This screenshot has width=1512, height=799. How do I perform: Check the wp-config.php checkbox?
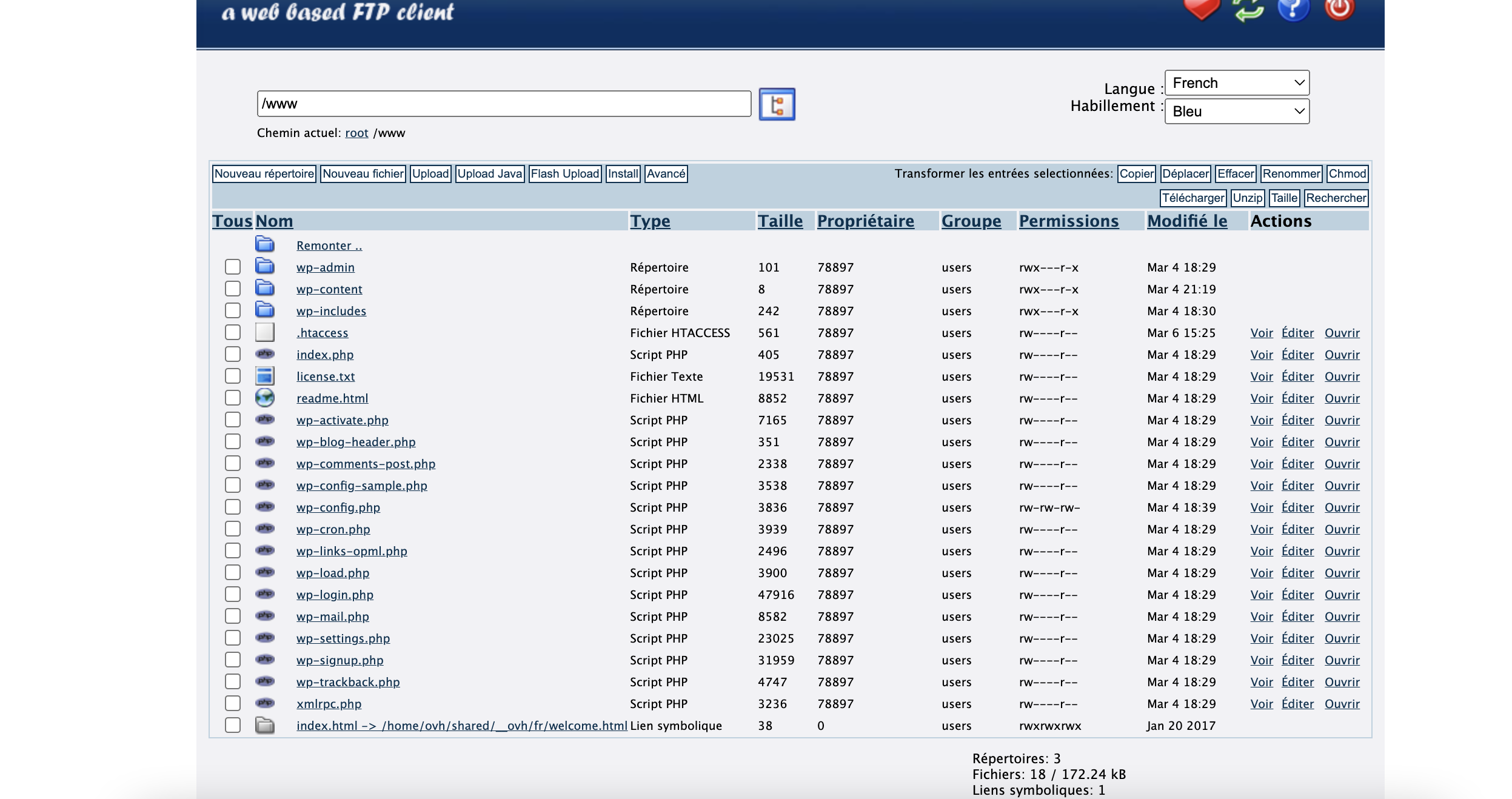(x=232, y=507)
